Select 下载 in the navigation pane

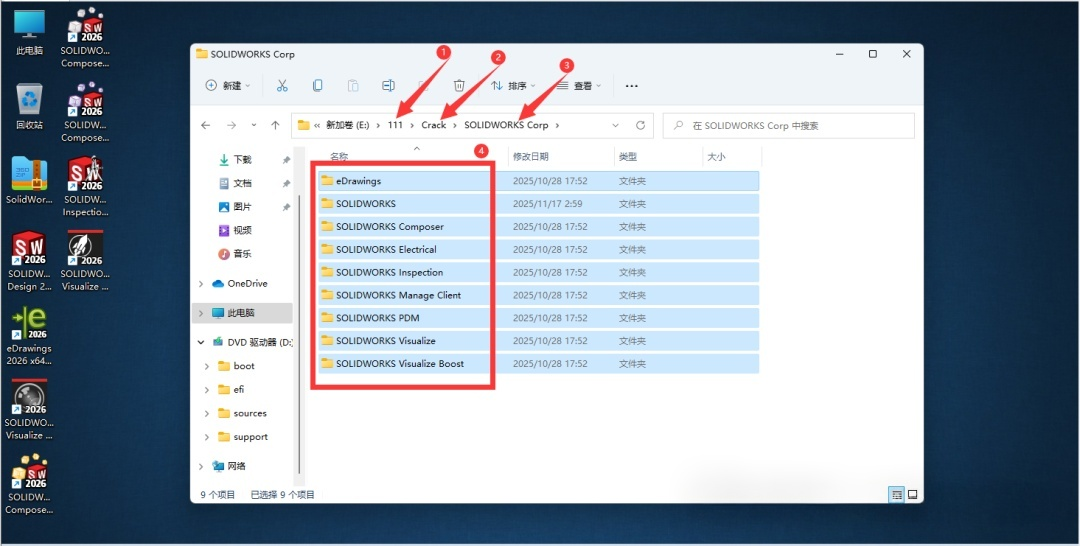coord(242,160)
